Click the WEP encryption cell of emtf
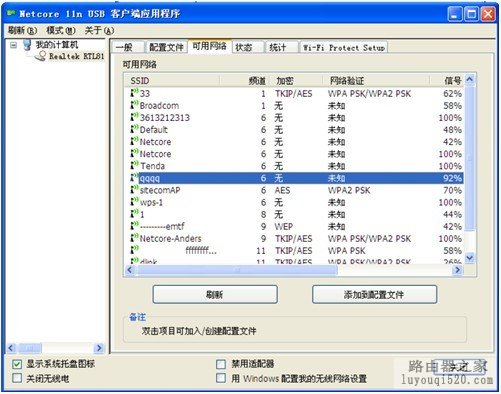Image resolution: width=501 pixels, height=394 pixels. [284, 226]
